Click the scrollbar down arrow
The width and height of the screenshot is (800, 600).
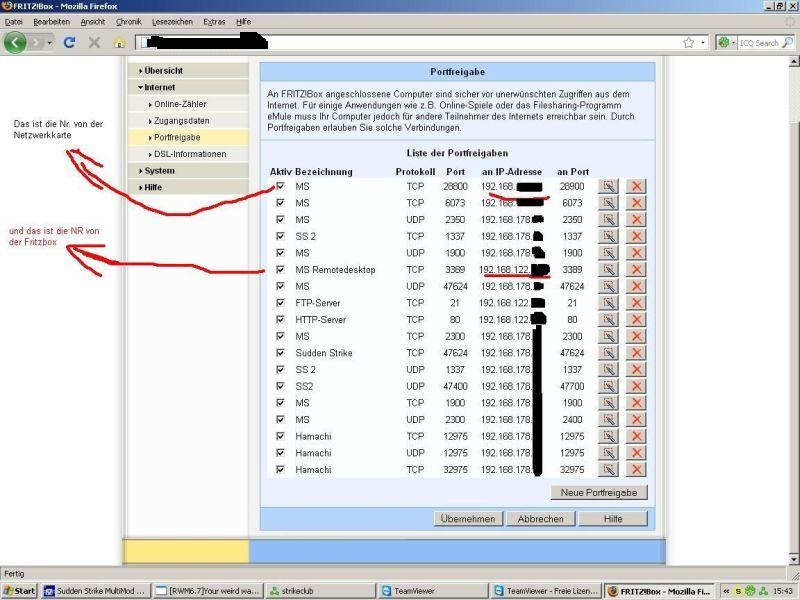coord(794,559)
